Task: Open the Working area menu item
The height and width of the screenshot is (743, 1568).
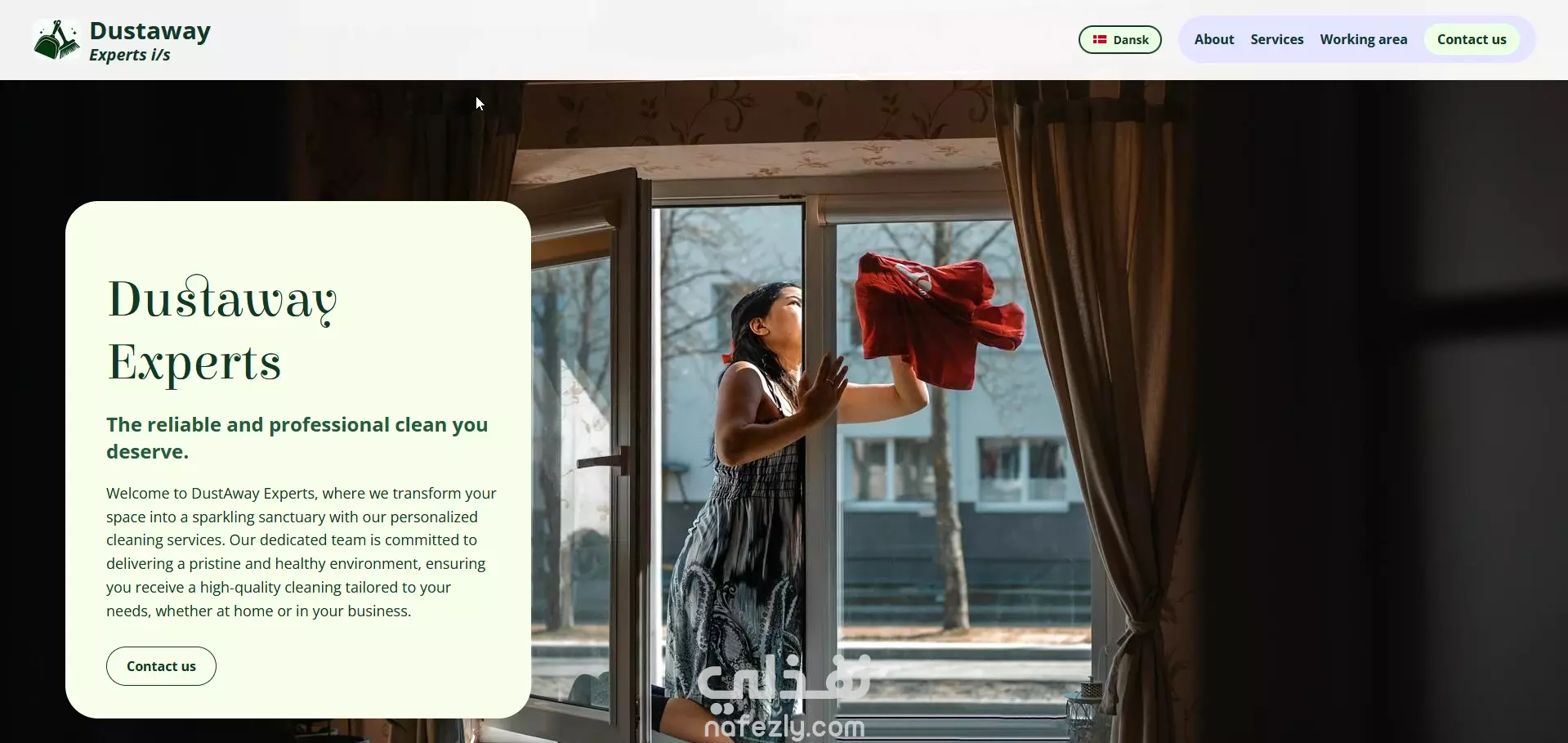Action: pos(1364,39)
